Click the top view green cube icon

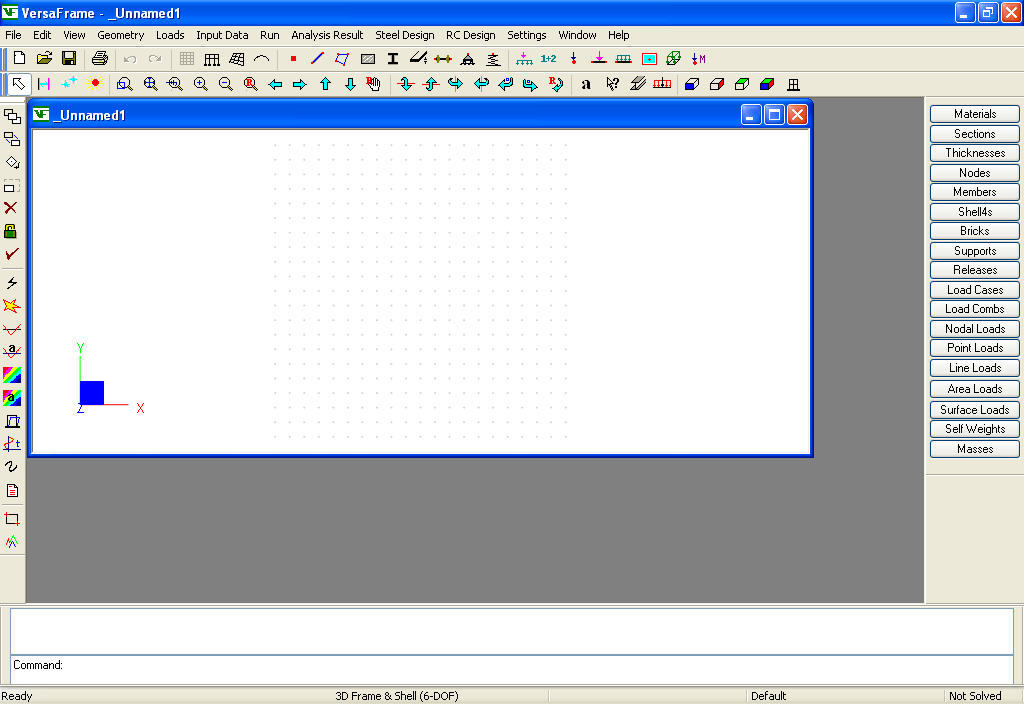(742, 84)
